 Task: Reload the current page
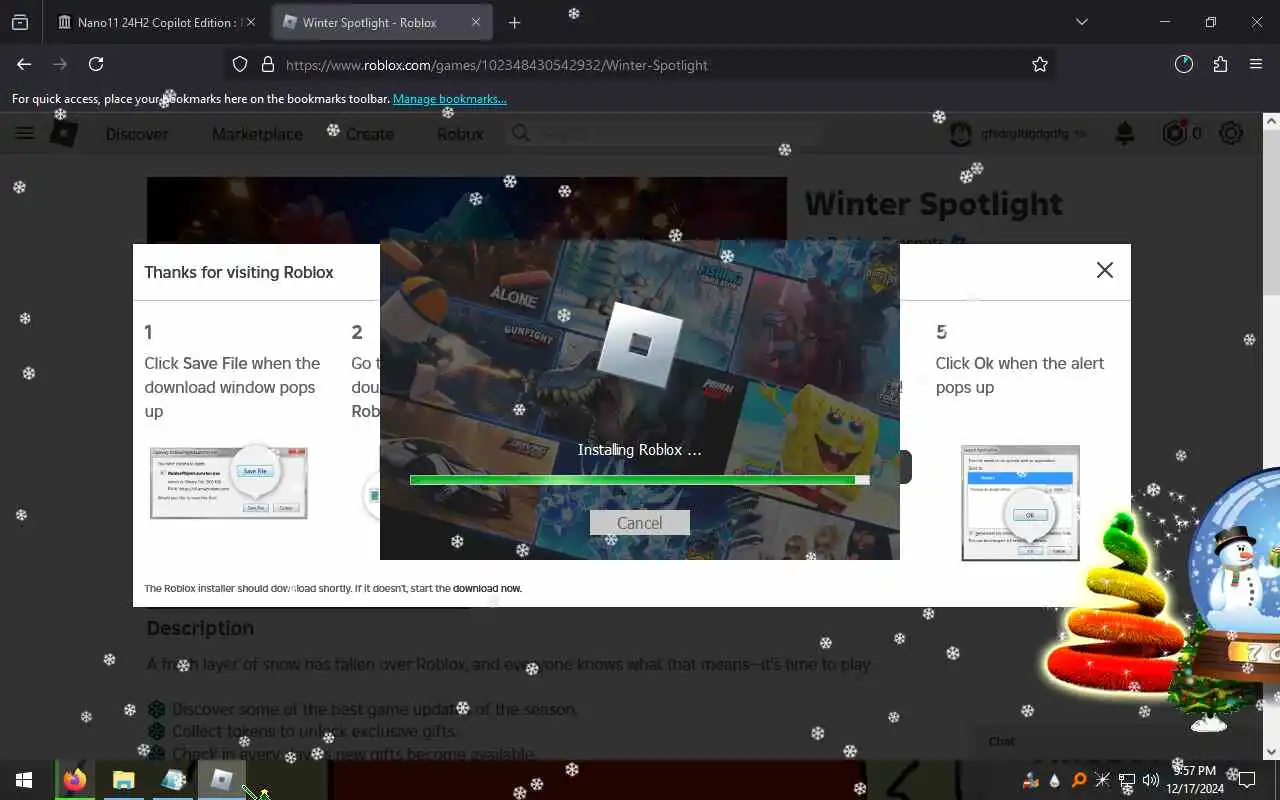(96, 64)
